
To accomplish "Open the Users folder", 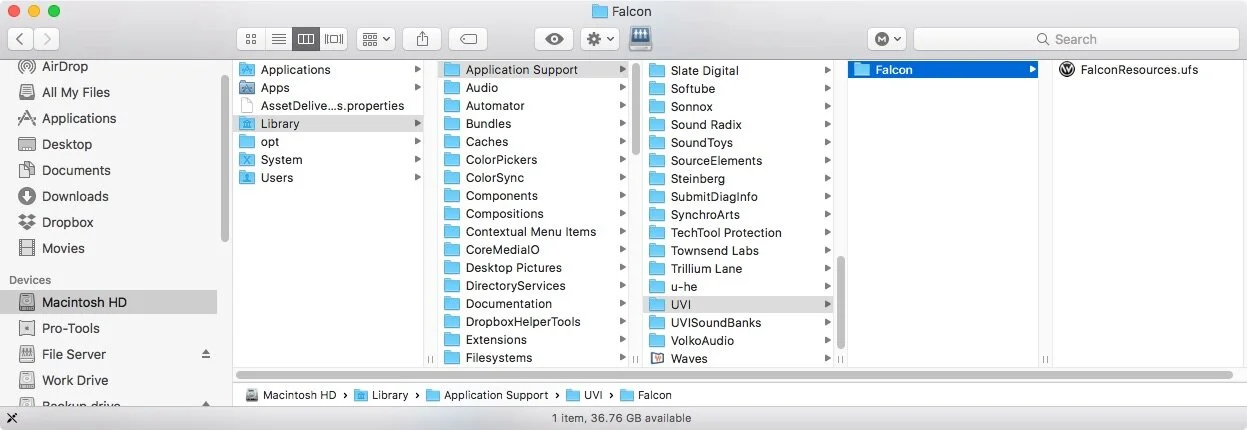I will click(x=276, y=178).
